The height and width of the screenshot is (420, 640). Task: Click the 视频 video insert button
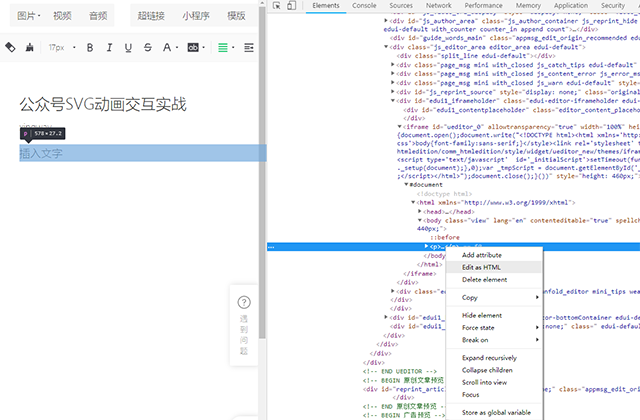tap(62, 16)
